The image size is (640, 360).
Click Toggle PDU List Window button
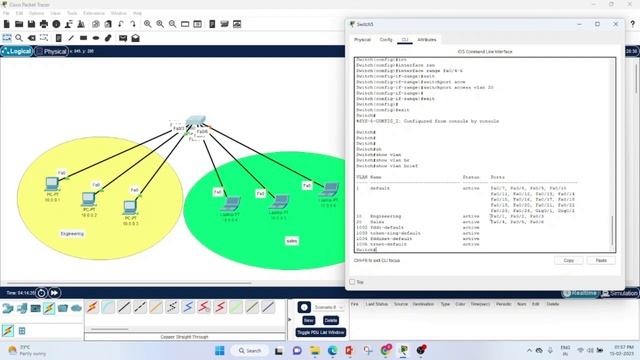coord(321,332)
